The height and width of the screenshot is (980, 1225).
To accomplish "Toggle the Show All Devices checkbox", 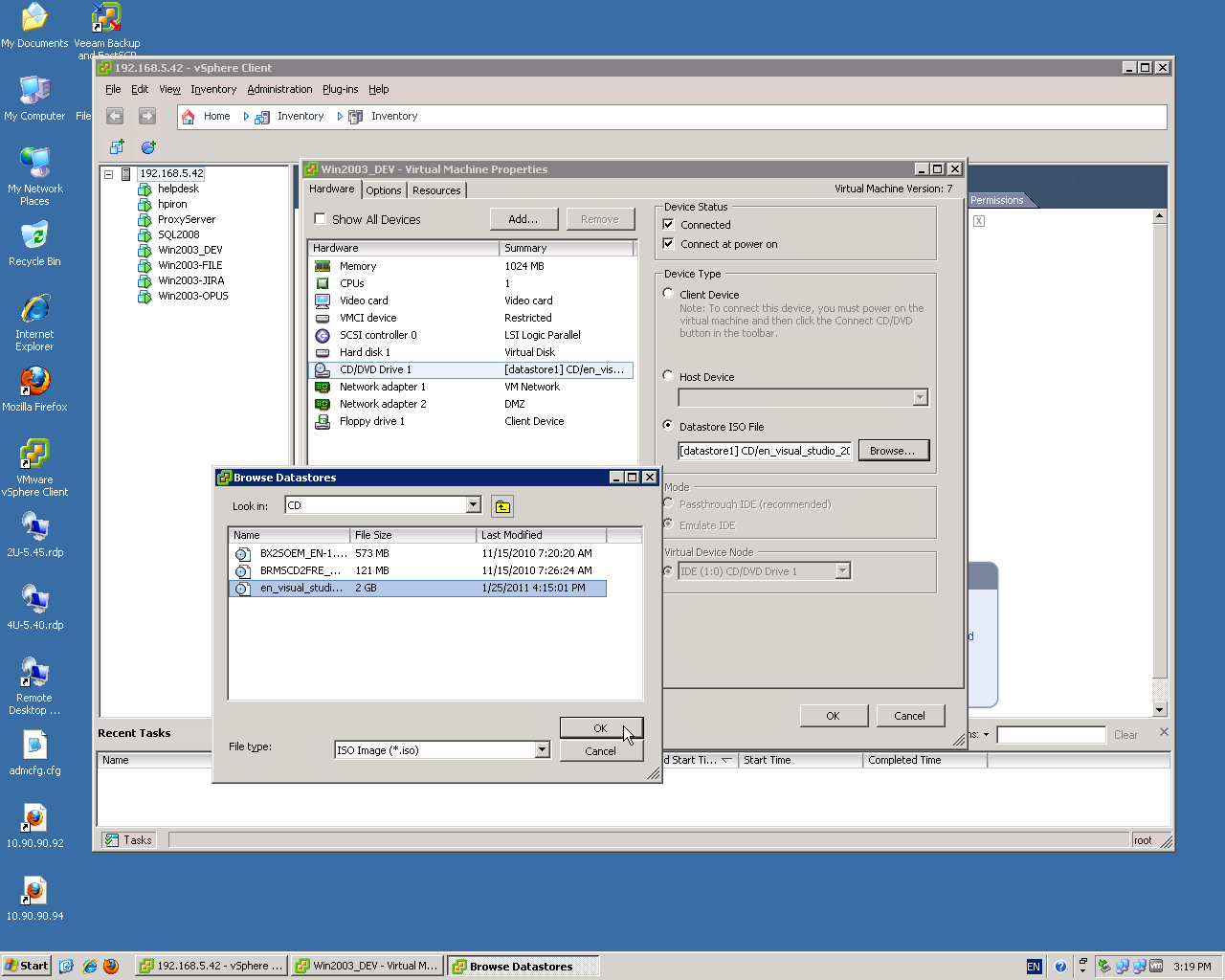I will point(321,219).
